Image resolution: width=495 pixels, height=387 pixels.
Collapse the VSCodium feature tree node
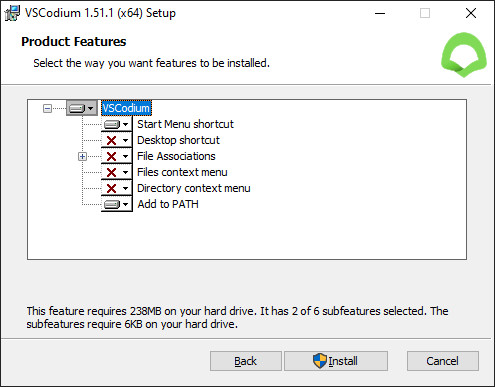click(x=48, y=108)
